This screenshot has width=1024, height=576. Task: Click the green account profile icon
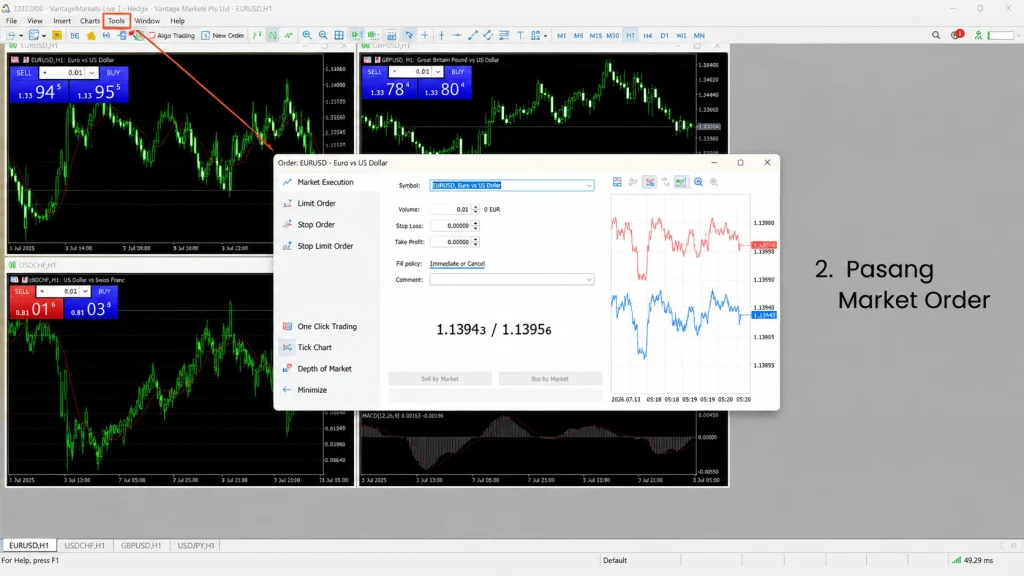pos(978,35)
